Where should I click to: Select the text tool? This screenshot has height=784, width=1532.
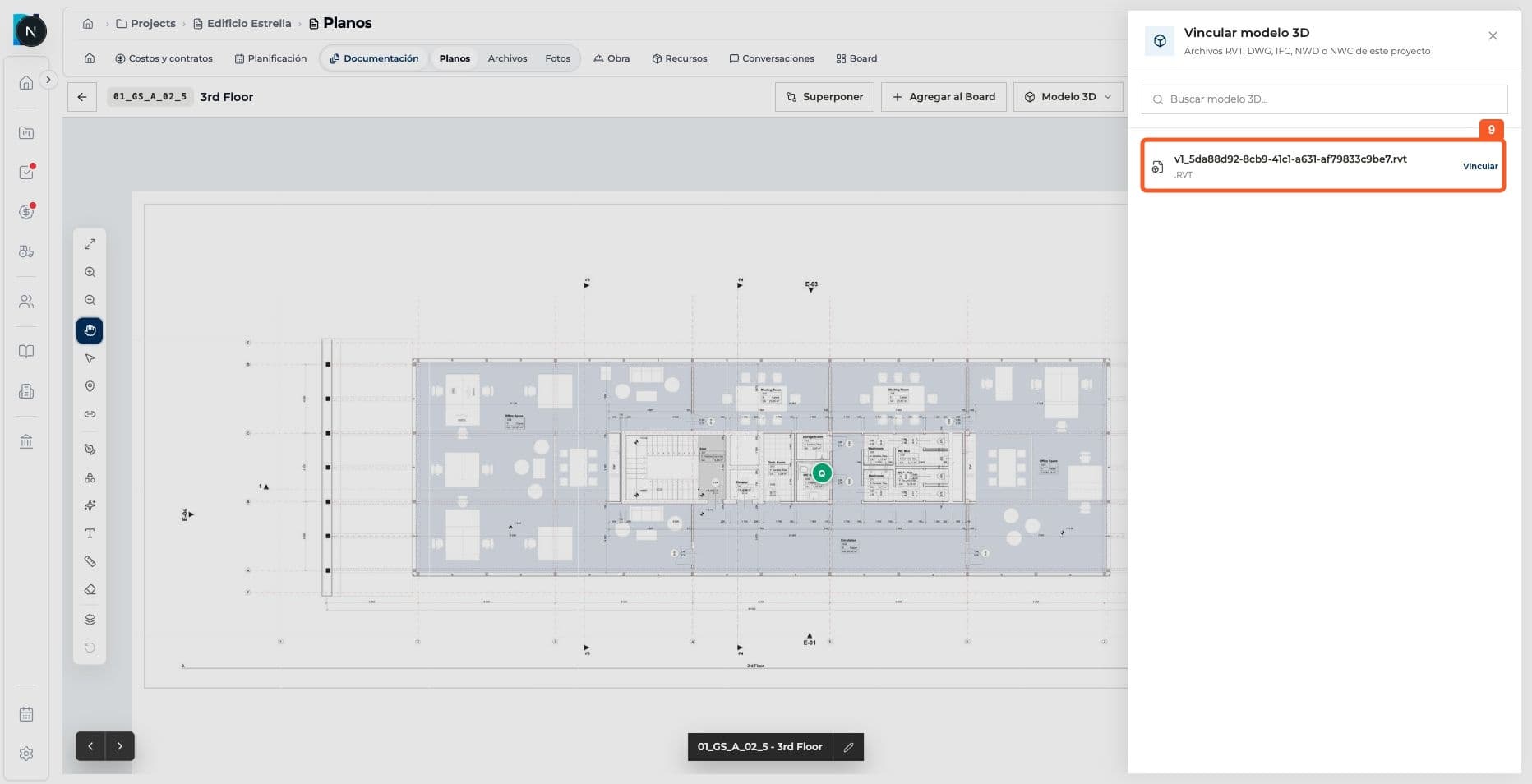pyautogui.click(x=90, y=533)
